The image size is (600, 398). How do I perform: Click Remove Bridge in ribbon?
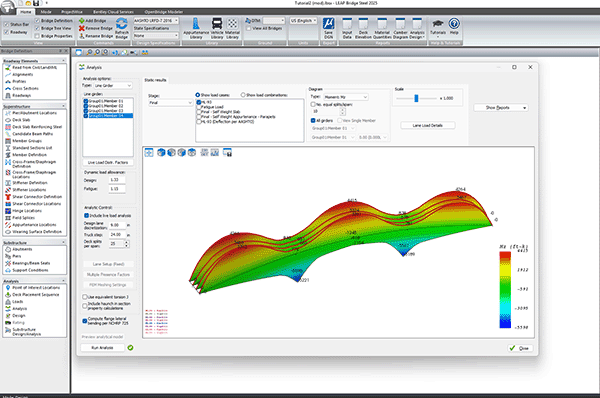click(x=96, y=28)
